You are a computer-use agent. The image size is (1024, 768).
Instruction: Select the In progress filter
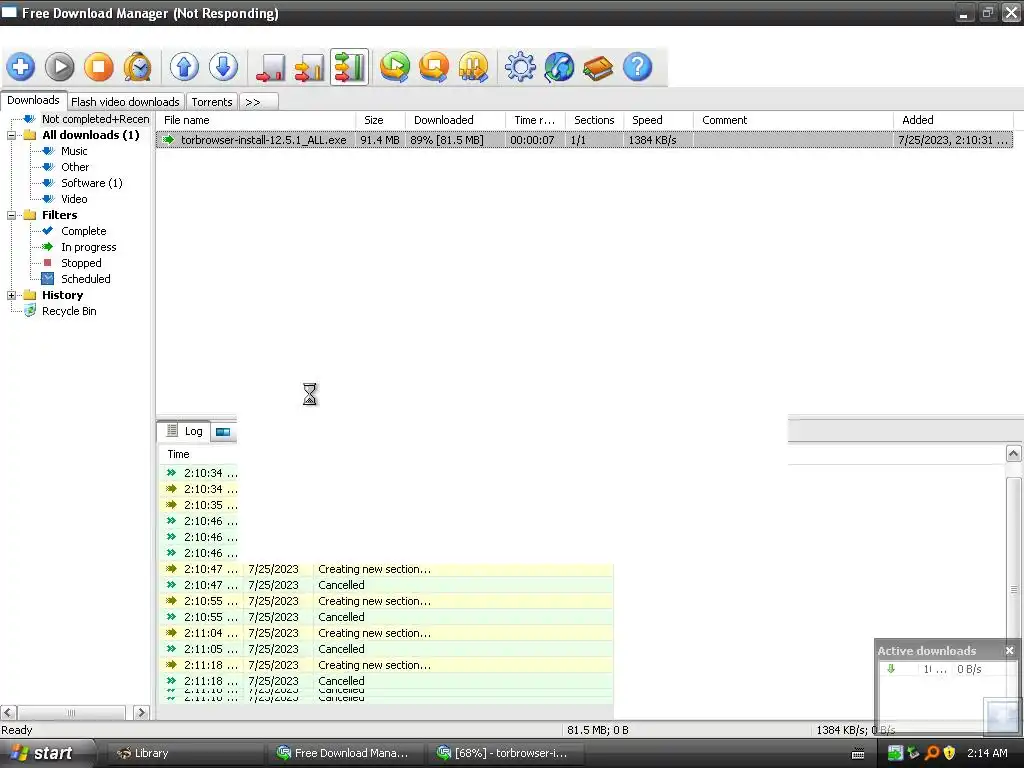pyautogui.click(x=89, y=247)
